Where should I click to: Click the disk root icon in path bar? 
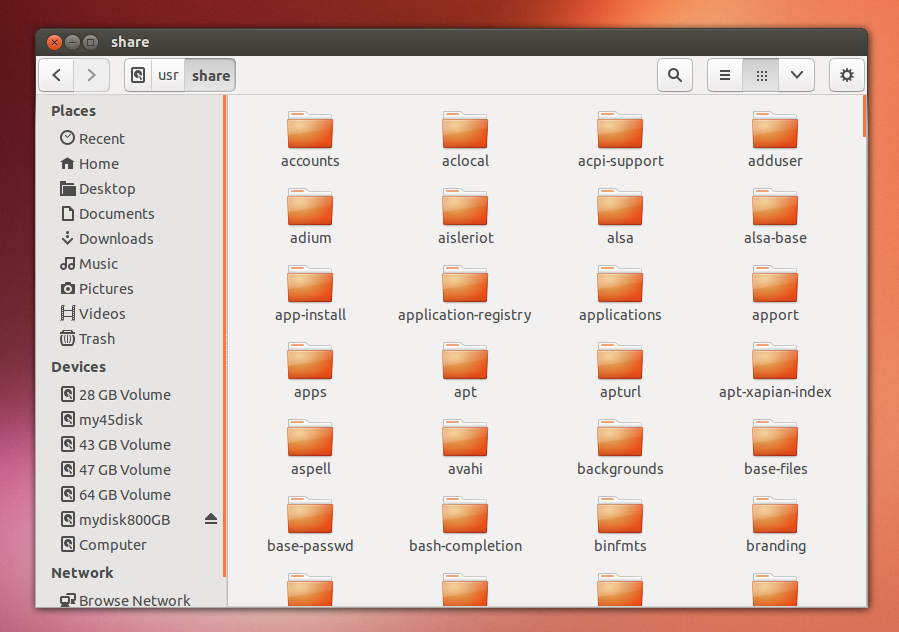click(x=138, y=75)
